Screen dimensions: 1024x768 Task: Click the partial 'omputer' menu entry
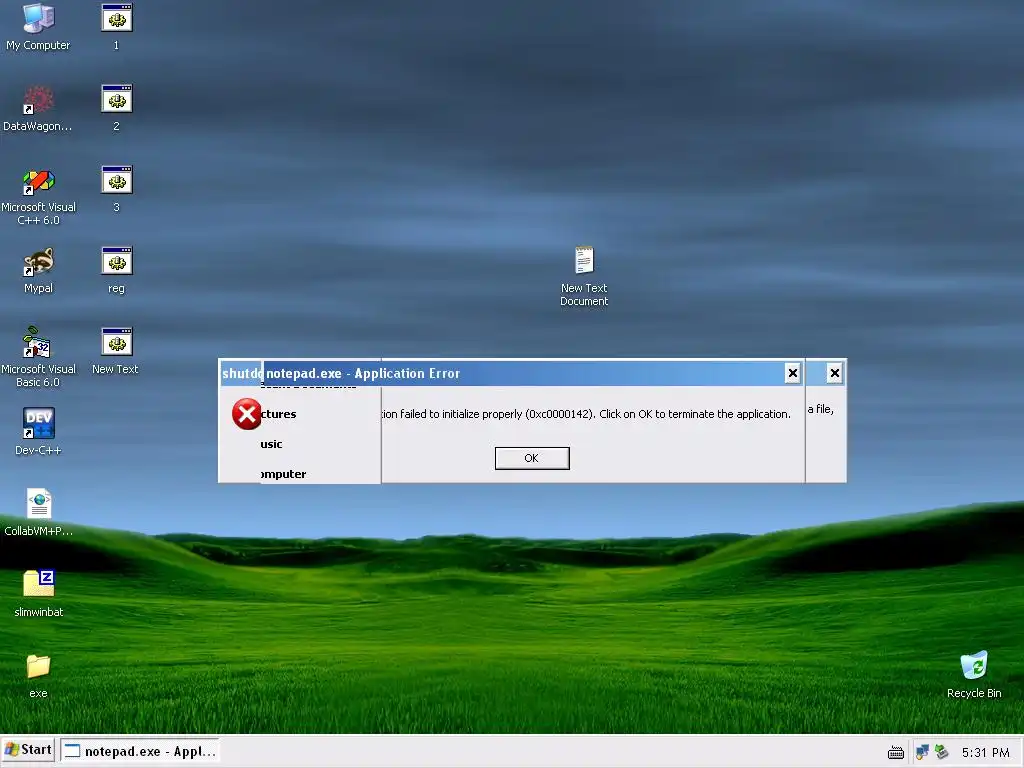[x=283, y=474]
